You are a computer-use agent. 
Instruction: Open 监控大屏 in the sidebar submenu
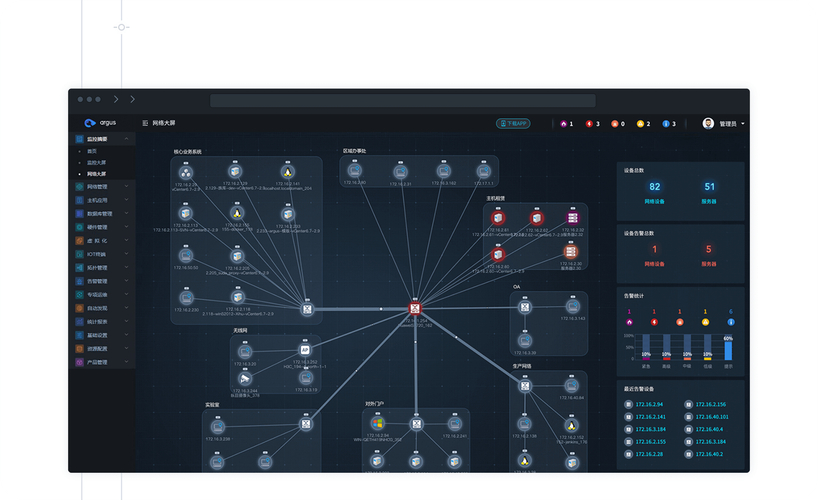[x=98, y=162]
